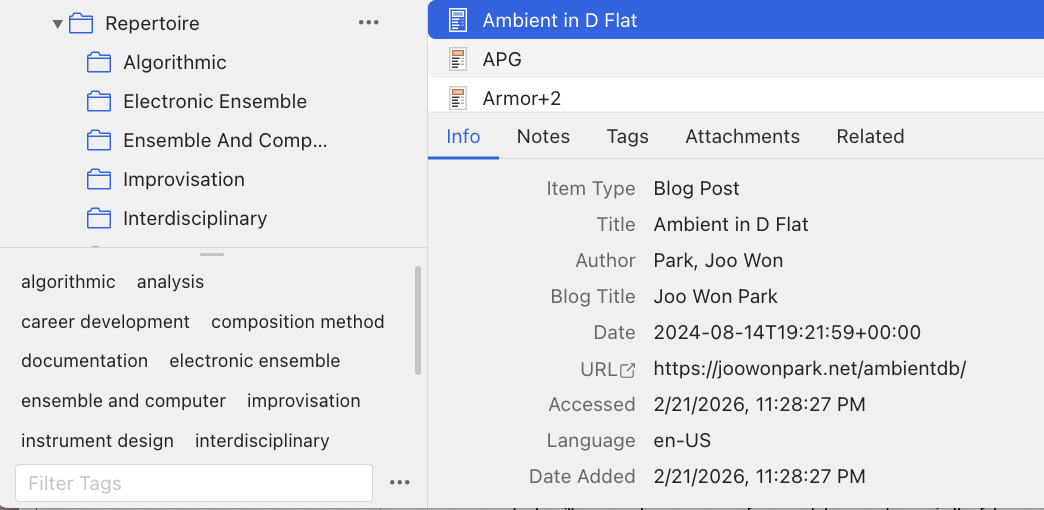Screen dimensions: 1044x510
Task: Open the Attachments tab
Action: click(742, 137)
